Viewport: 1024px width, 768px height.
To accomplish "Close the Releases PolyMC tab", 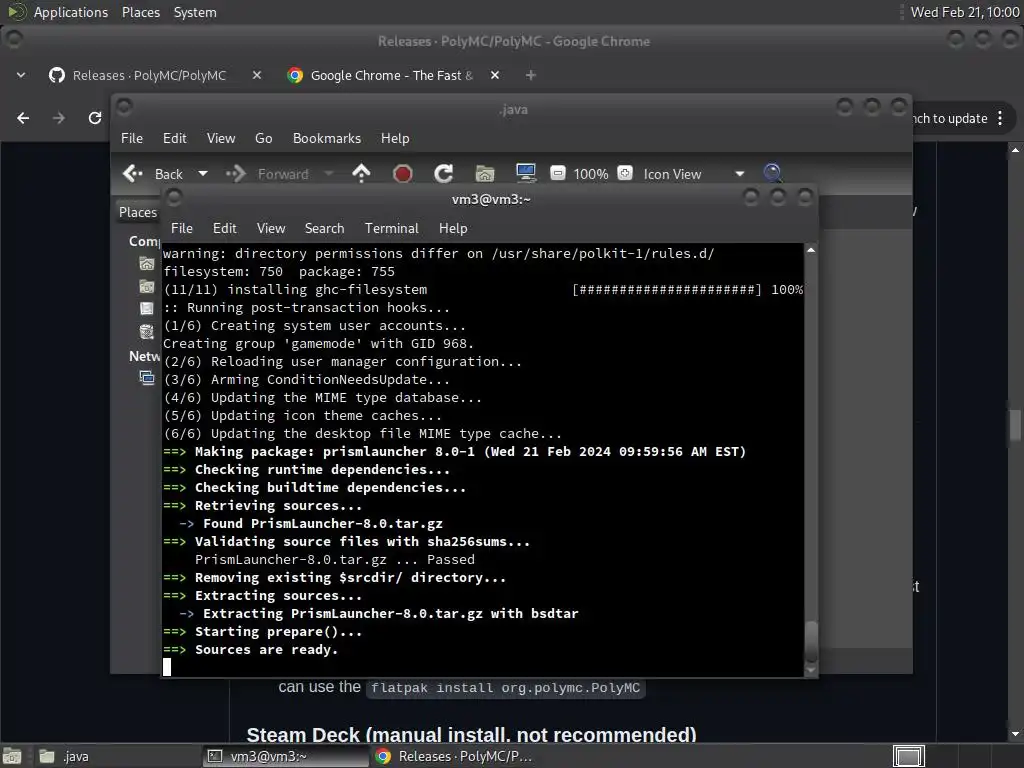I will click(x=257, y=75).
